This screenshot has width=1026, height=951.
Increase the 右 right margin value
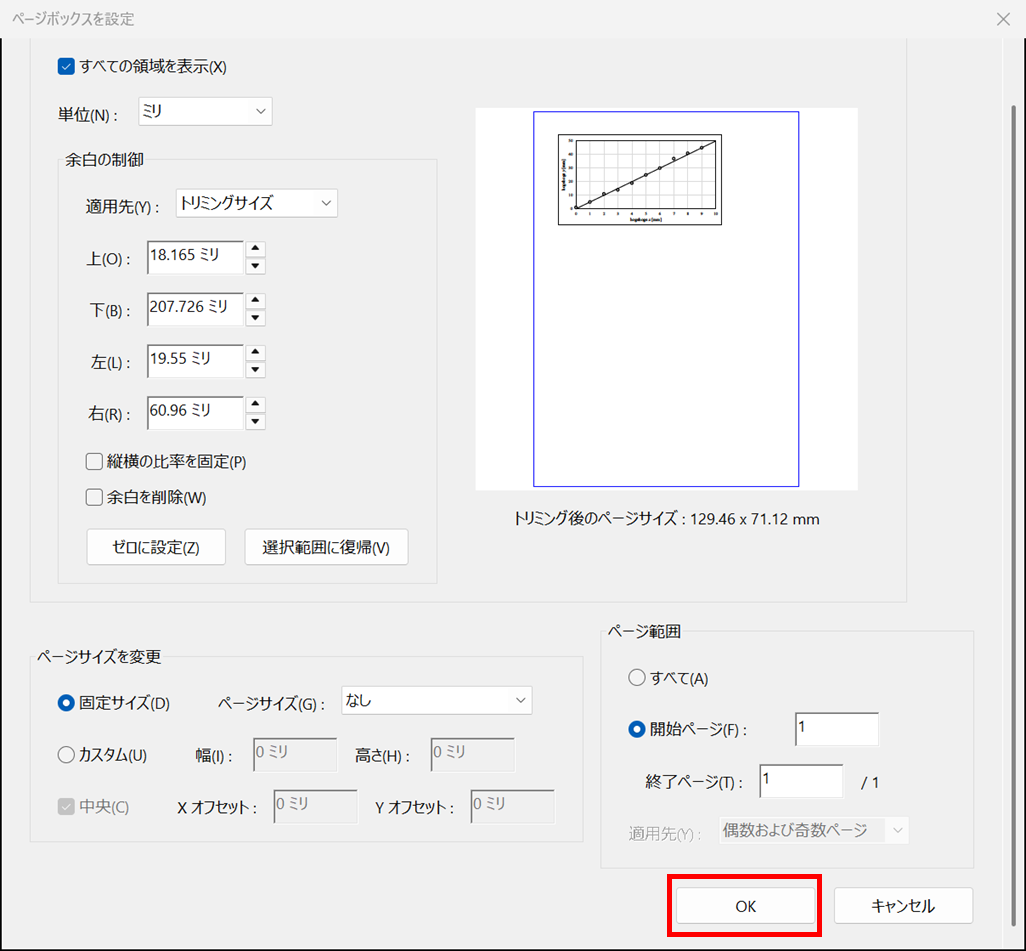pos(255,404)
